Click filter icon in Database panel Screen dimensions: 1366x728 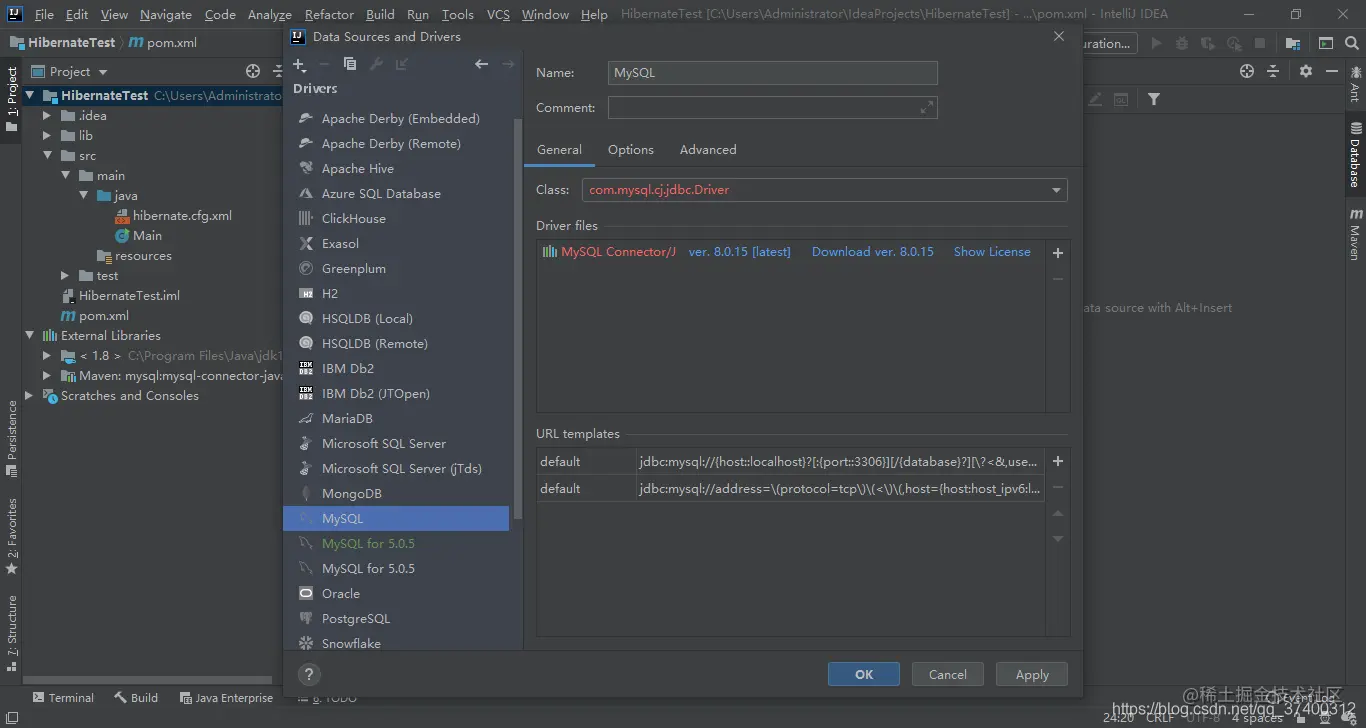[x=1154, y=99]
